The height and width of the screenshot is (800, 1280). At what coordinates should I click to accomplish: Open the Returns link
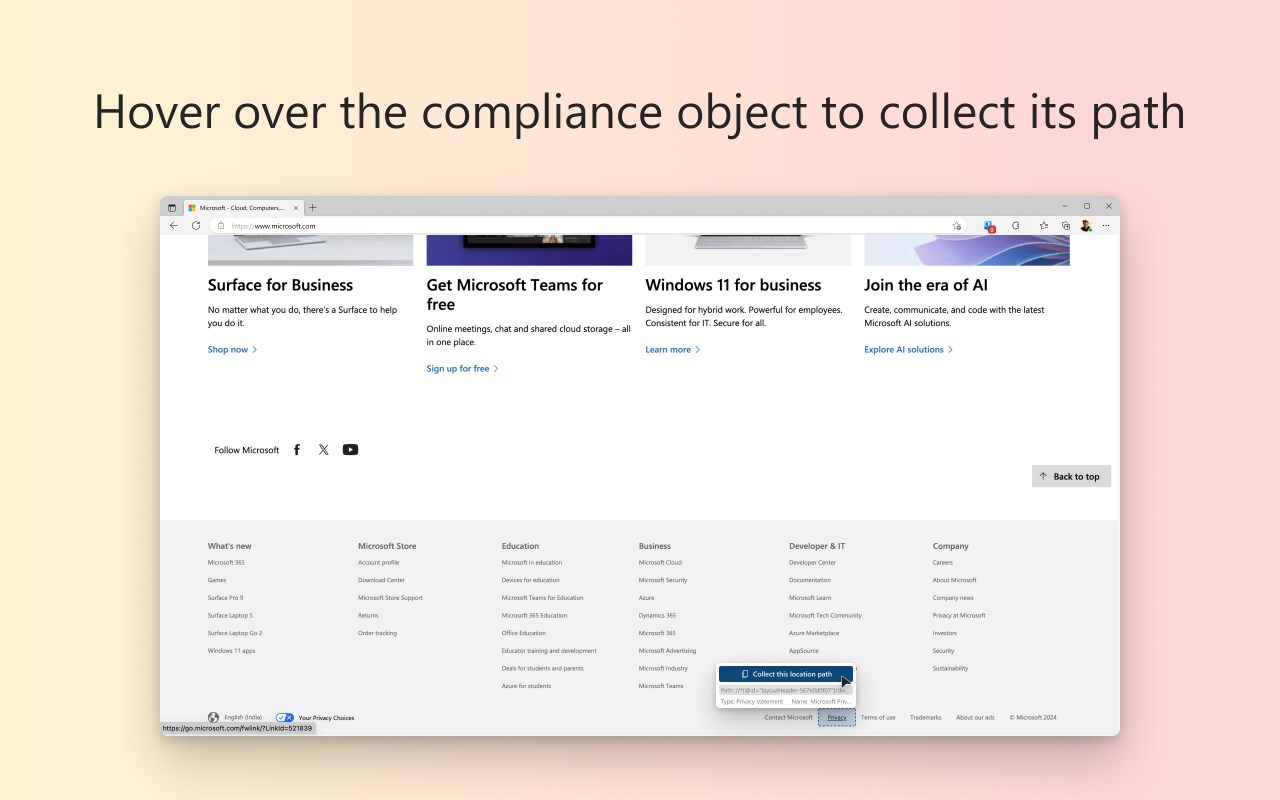pyautogui.click(x=368, y=615)
